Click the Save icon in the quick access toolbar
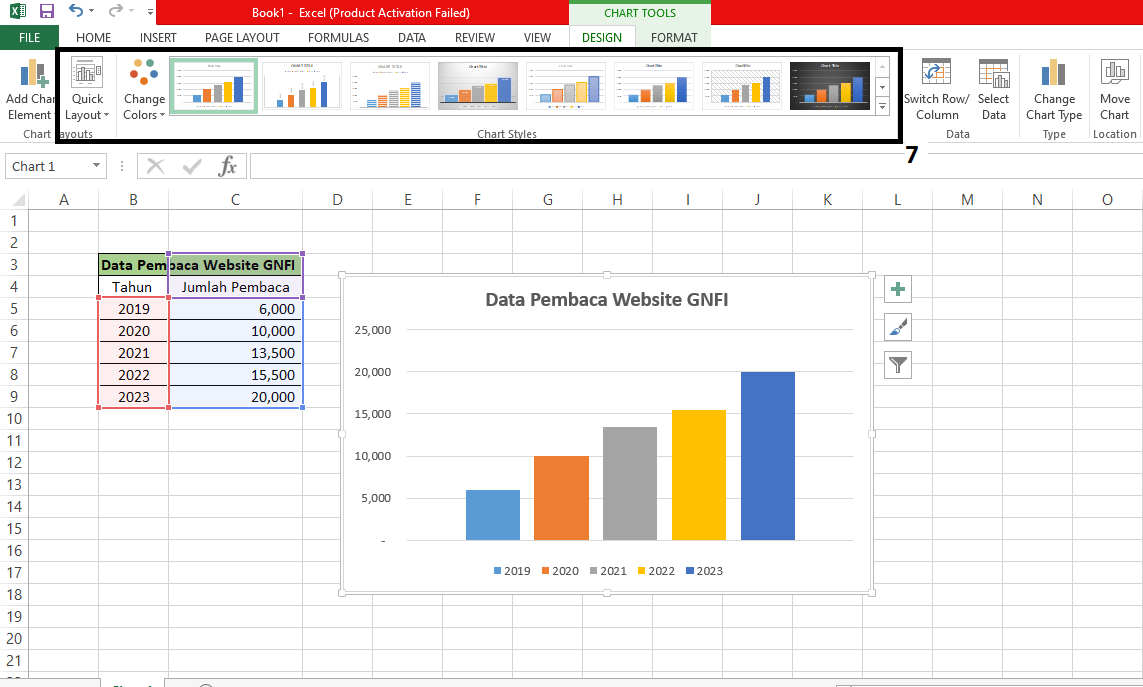This screenshot has height=687, width=1143. point(47,11)
